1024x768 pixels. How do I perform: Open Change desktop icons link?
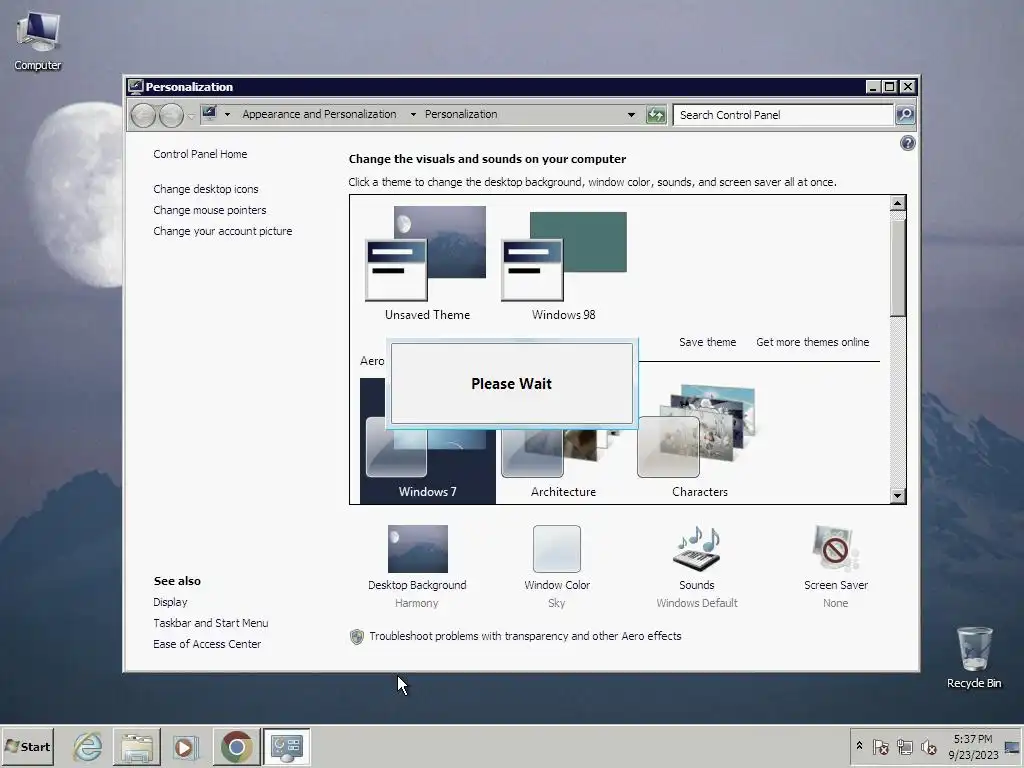click(x=206, y=189)
